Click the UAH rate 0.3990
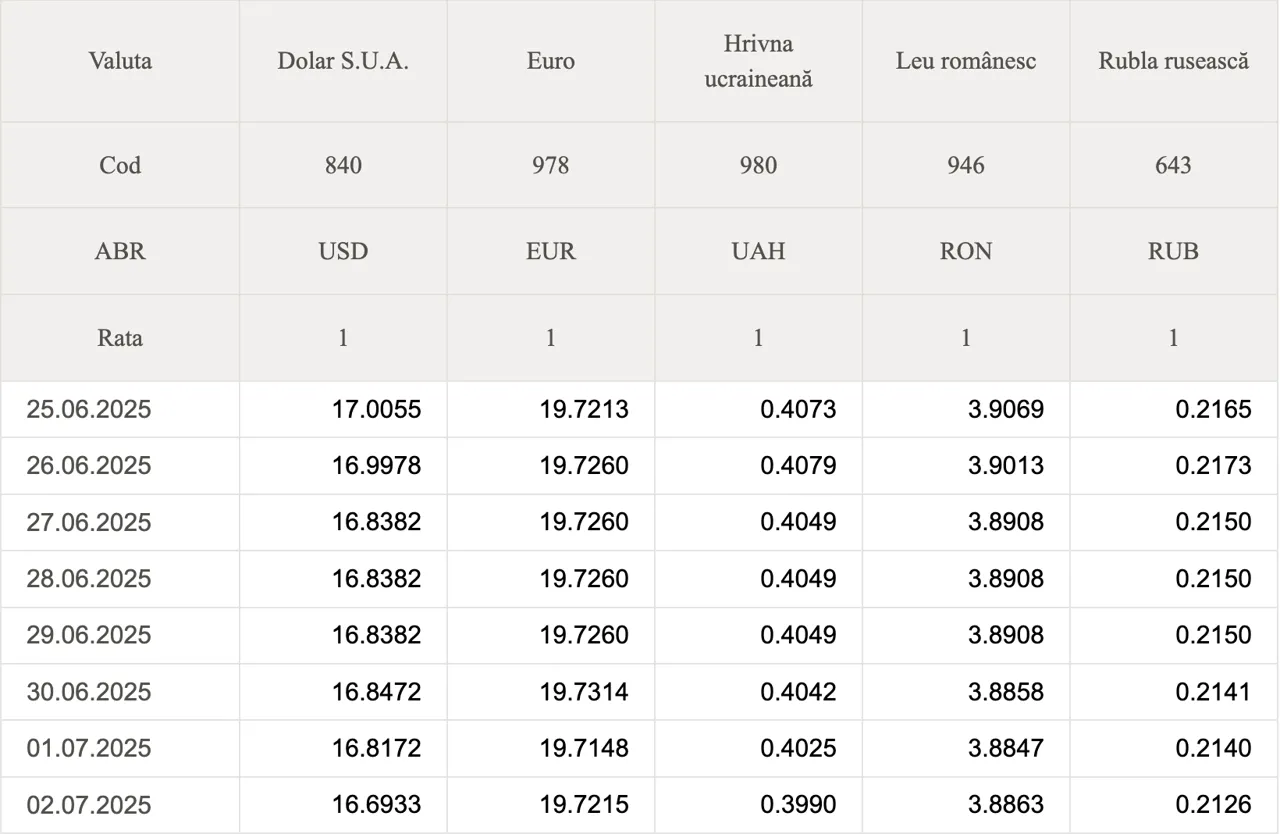The height and width of the screenshot is (834, 1280). click(798, 805)
